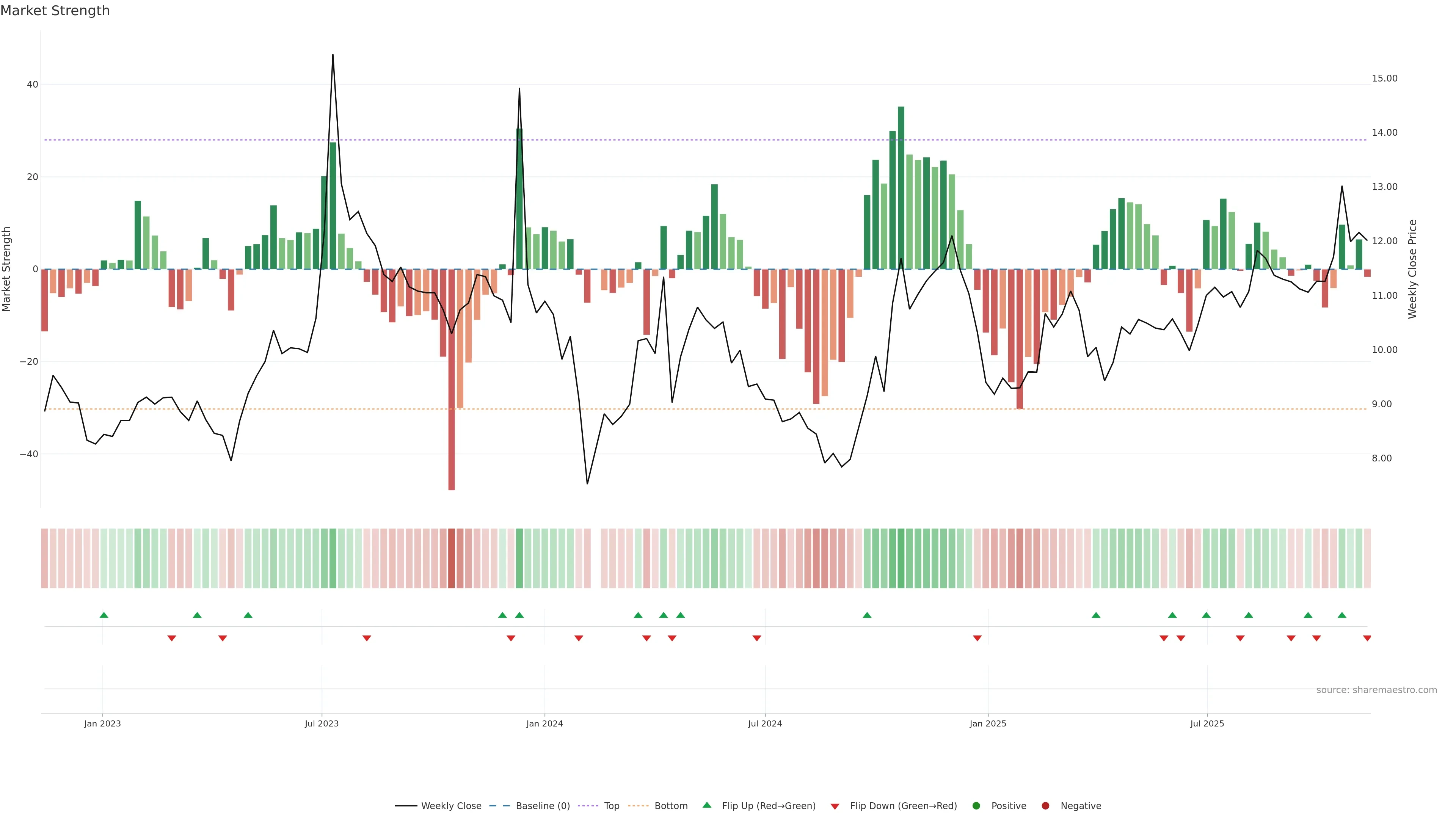1456x819 pixels.
Task: Click the Positive green circle legend icon
Action: 976,805
